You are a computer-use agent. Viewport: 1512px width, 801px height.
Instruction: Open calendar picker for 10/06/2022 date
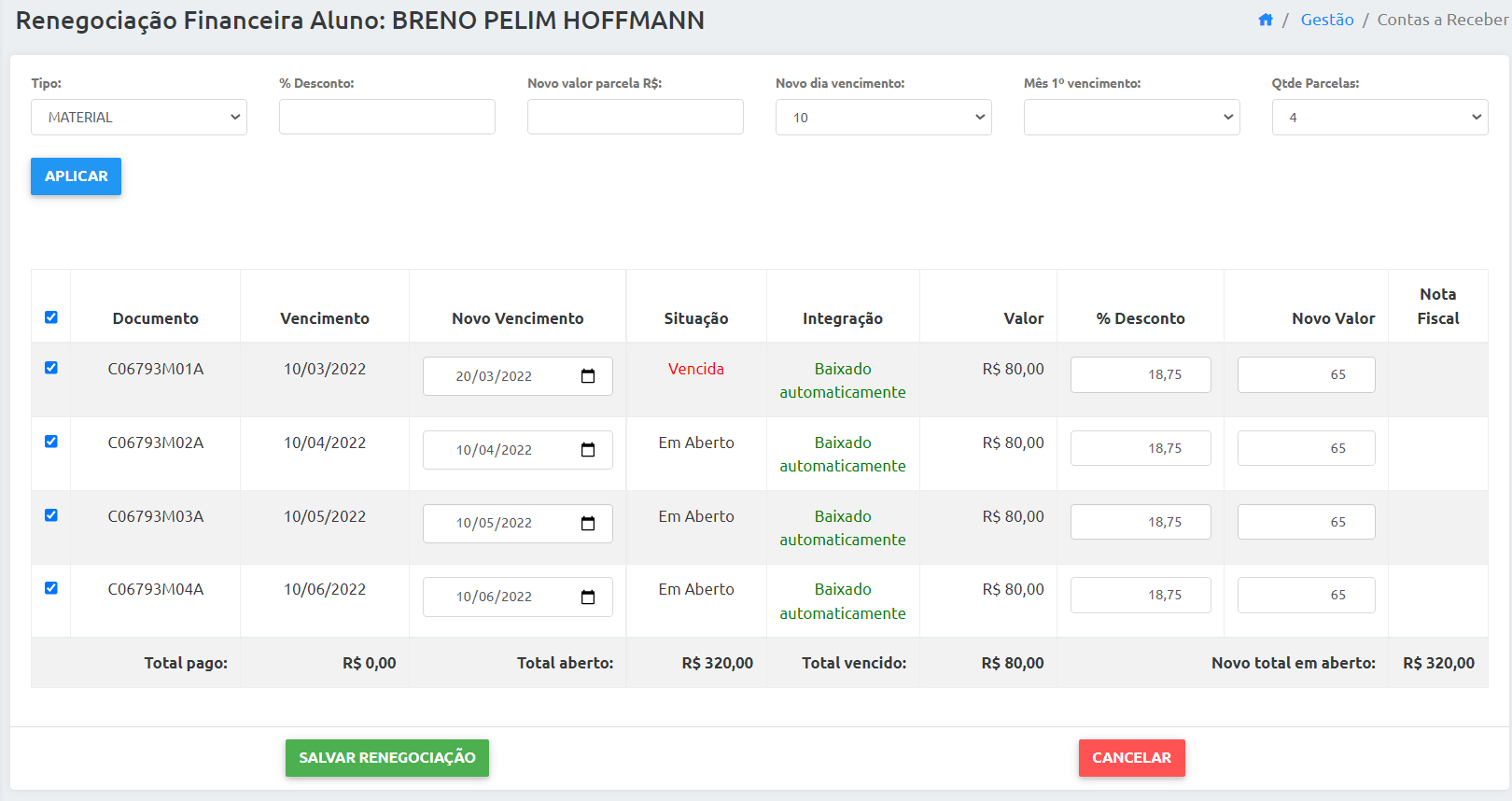pos(588,597)
